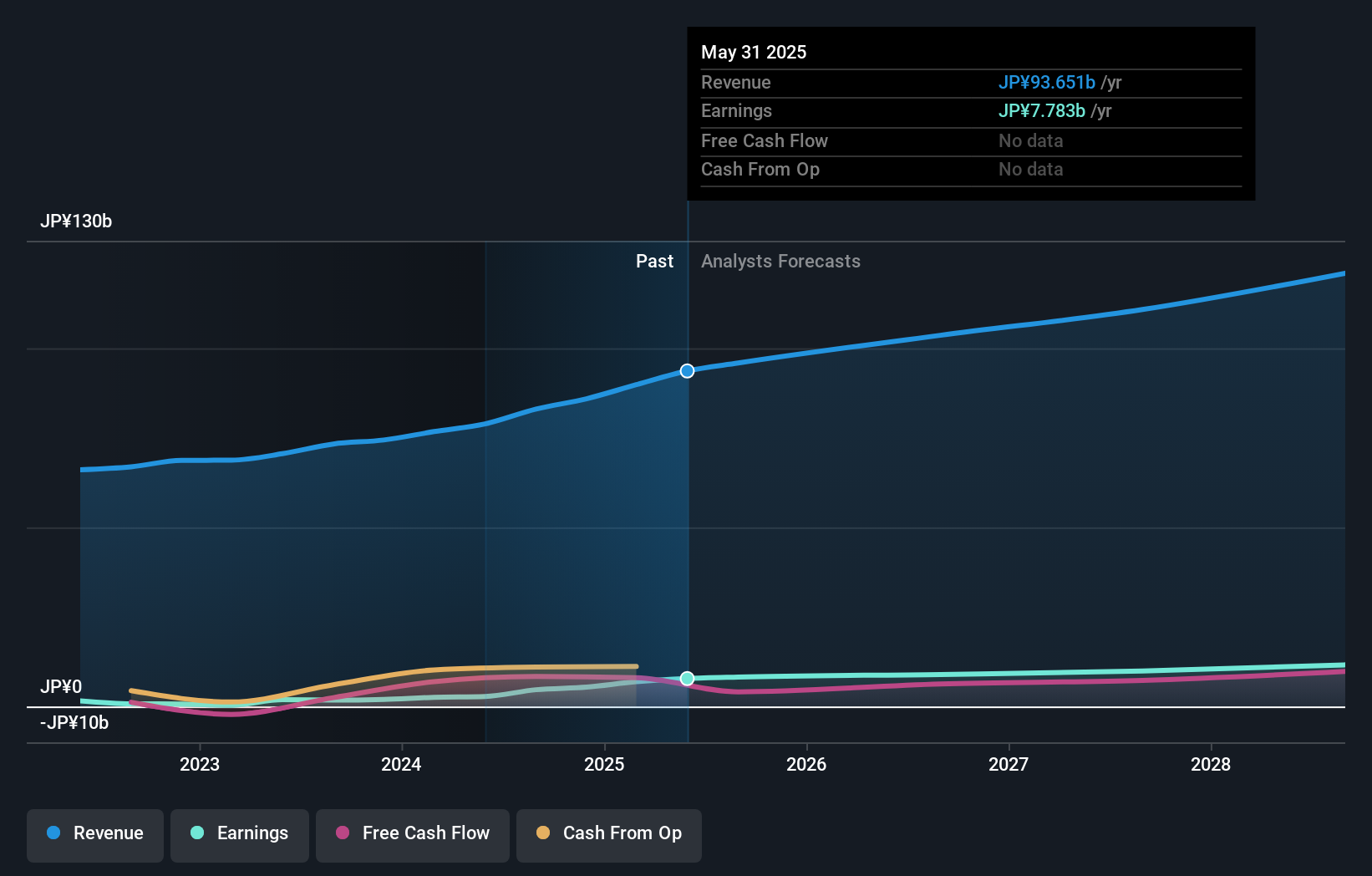Click the JP¥7.783b Earnings value
The height and width of the screenshot is (876, 1372).
(1042, 110)
